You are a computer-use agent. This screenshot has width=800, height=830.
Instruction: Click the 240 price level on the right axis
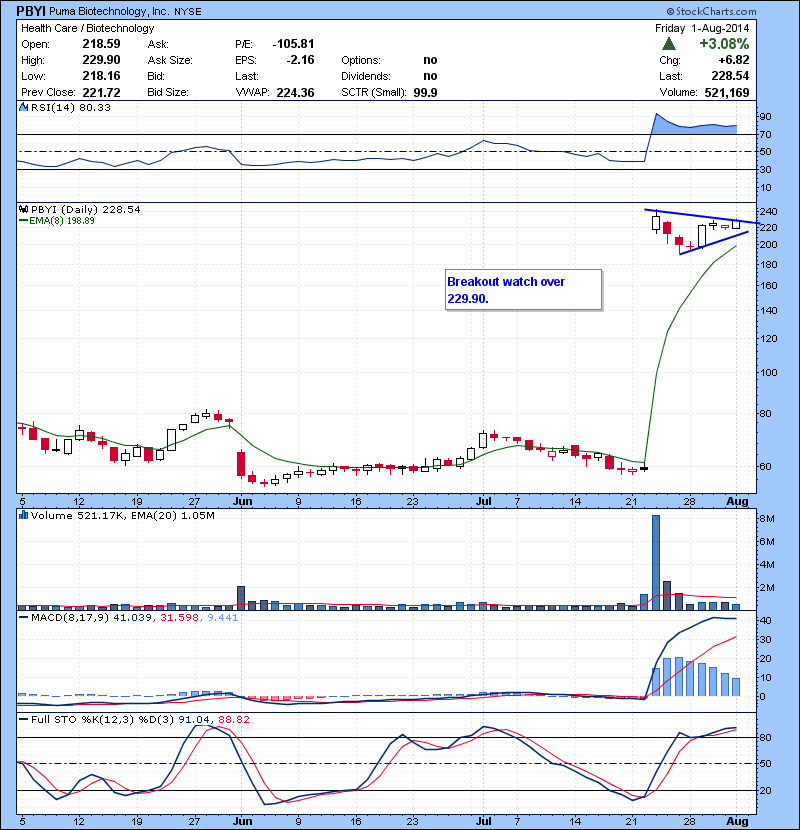pyautogui.click(x=768, y=211)
